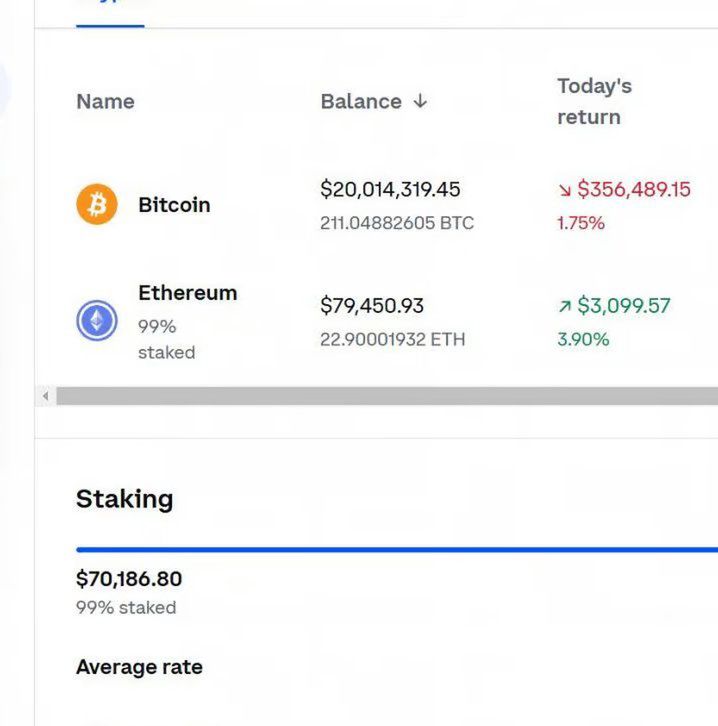This screenshot has height=726, width=718.
Task: Click the blue staking progress bar
Action: click(x=397, y=550)
